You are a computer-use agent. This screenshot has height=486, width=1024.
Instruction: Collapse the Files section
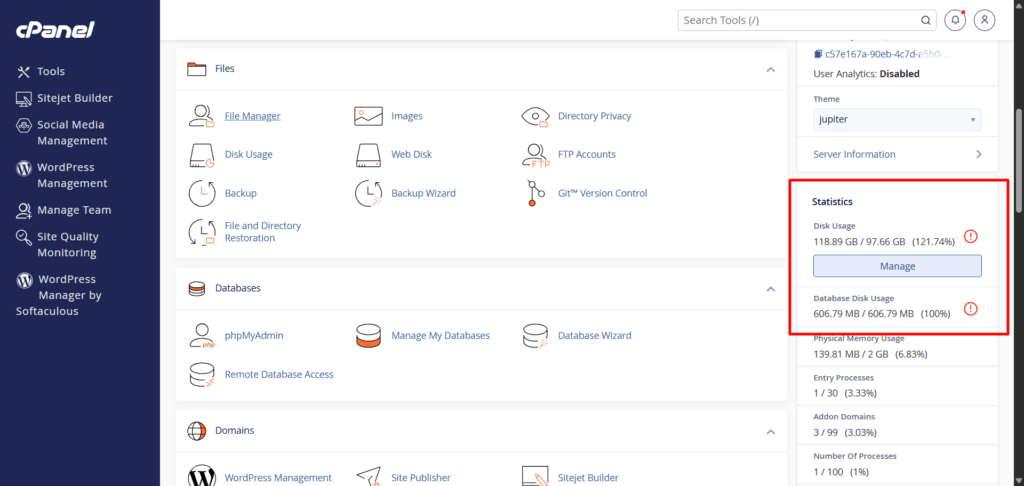coord(770,69)
